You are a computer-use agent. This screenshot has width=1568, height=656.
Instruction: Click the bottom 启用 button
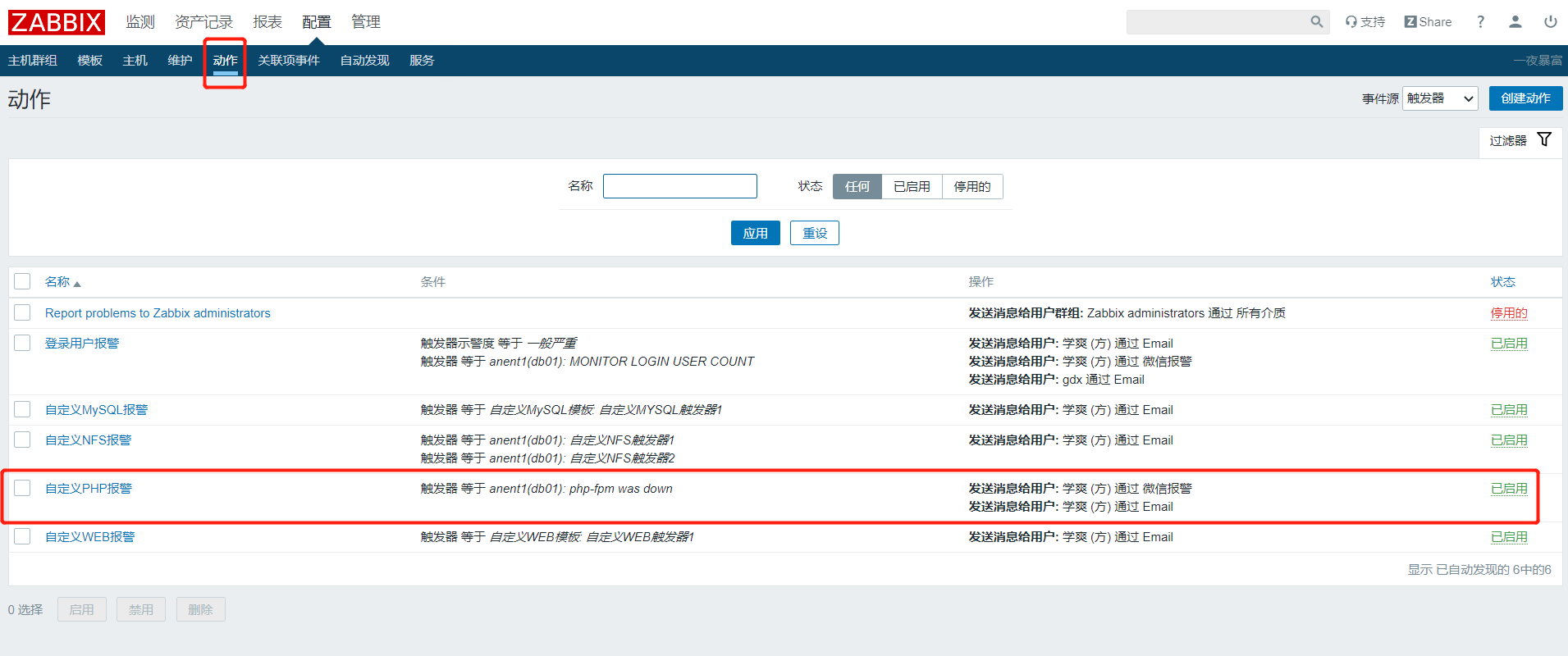click(x=82, y=609)
